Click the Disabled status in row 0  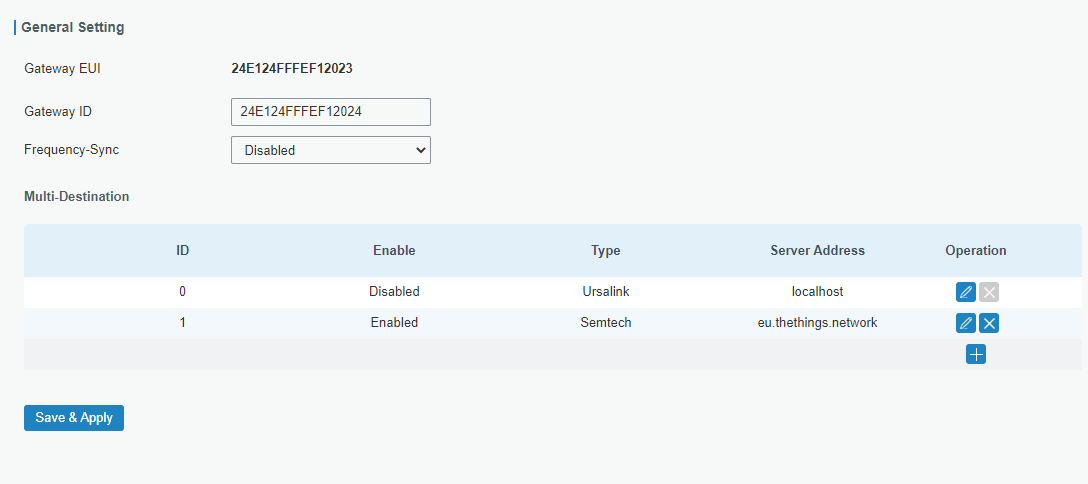394,292
